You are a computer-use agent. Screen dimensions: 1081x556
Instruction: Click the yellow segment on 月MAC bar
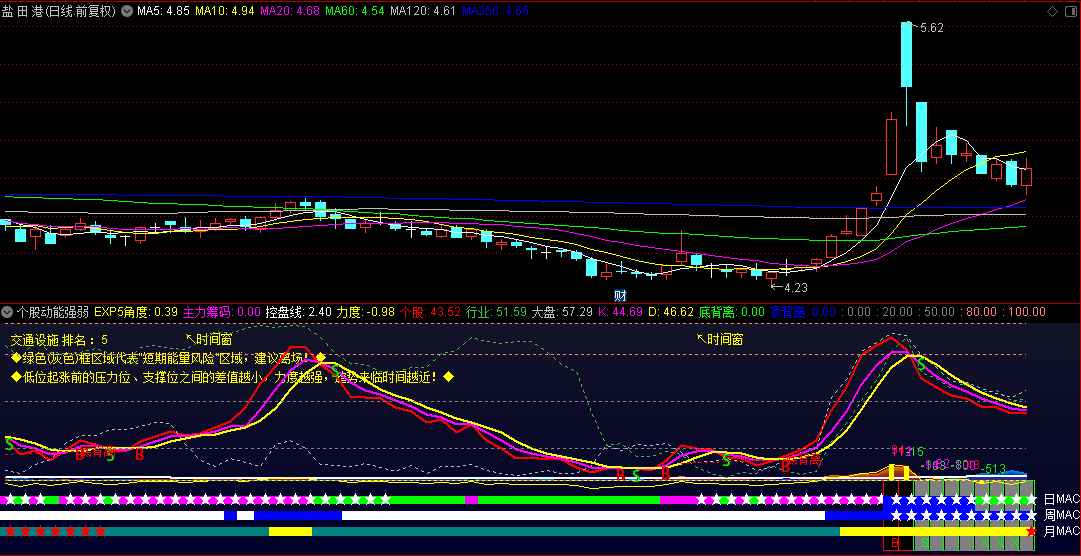[x=290, y=532]
